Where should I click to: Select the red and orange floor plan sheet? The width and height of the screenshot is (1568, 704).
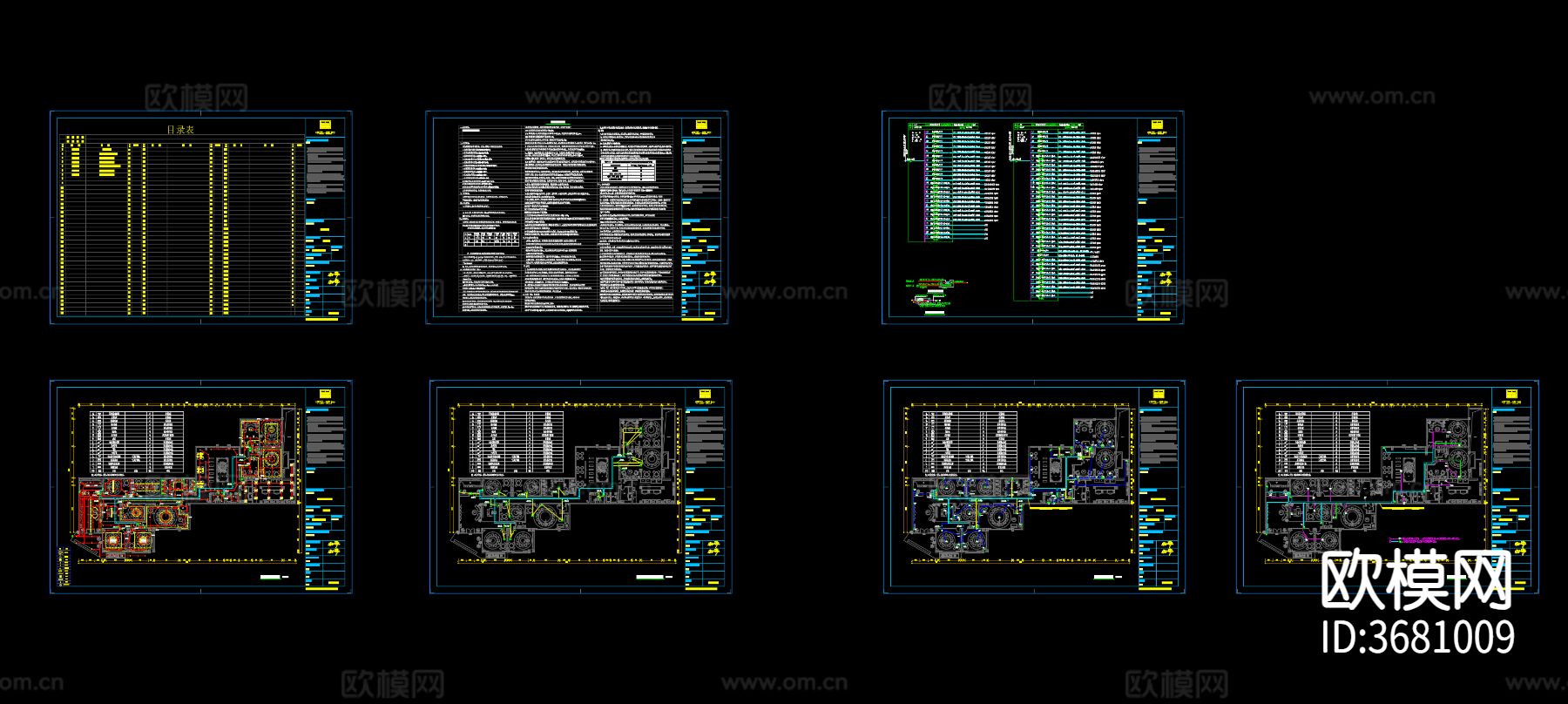click(x=201, y=487)
